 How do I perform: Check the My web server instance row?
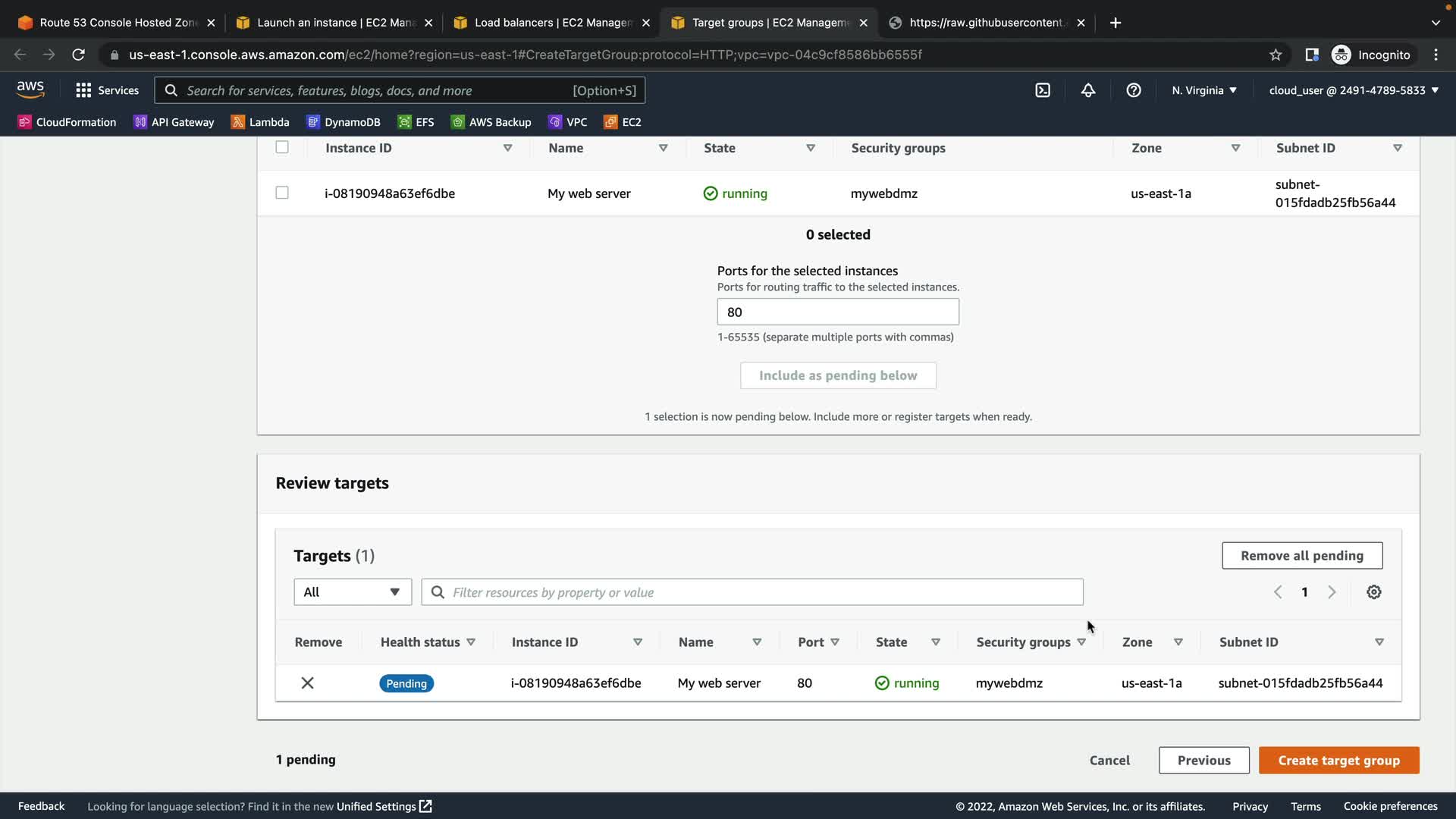click(282, 193)
